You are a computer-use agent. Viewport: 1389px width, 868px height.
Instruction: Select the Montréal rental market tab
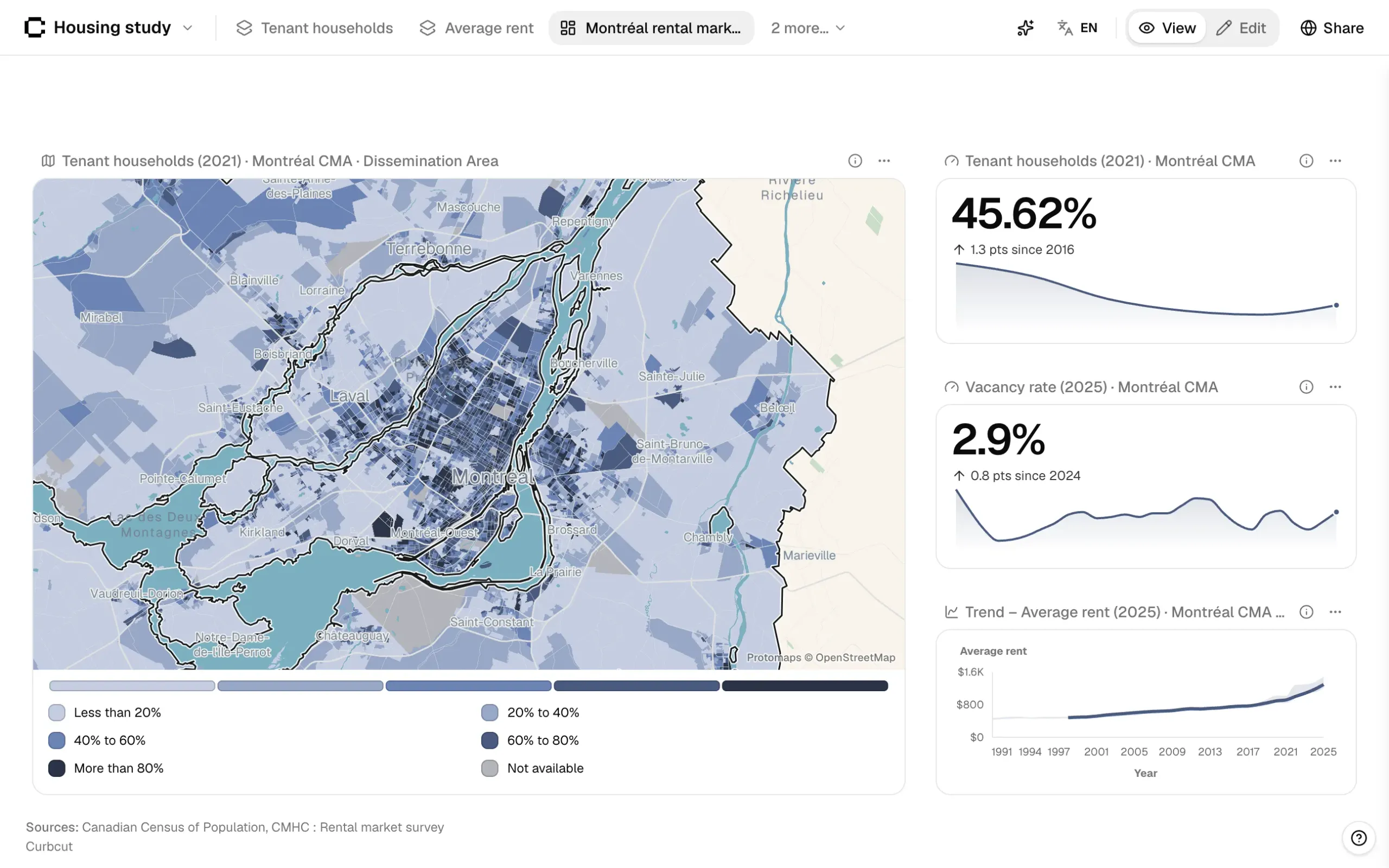click(651, 28)
